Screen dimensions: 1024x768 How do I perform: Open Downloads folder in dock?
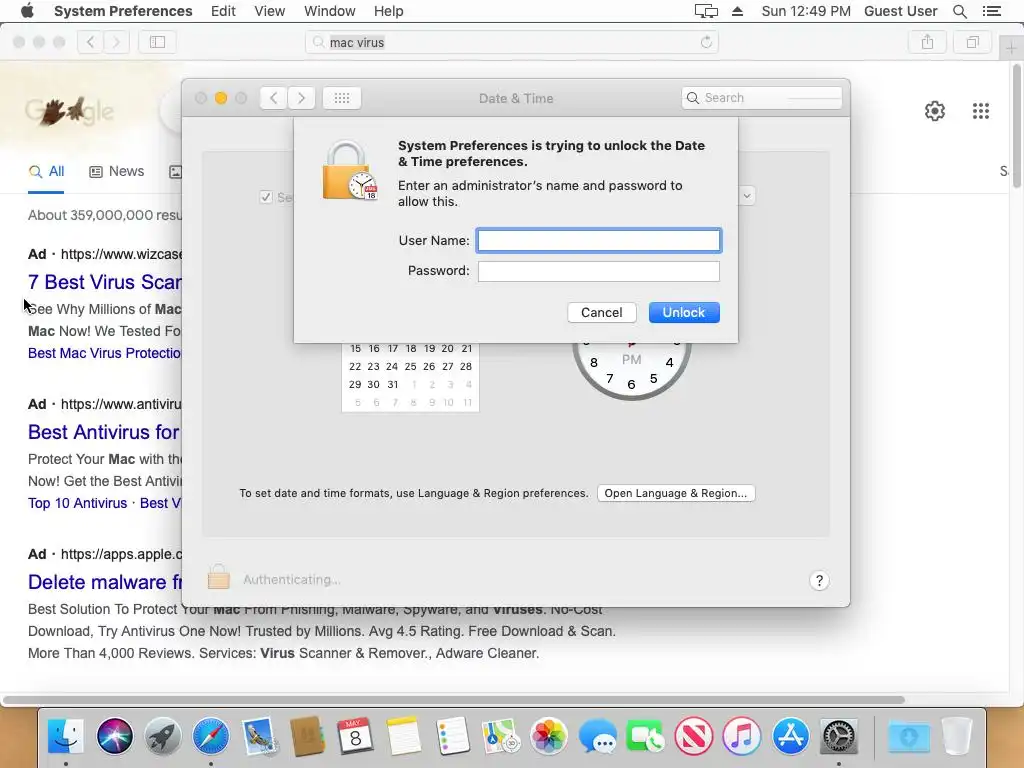908,736
